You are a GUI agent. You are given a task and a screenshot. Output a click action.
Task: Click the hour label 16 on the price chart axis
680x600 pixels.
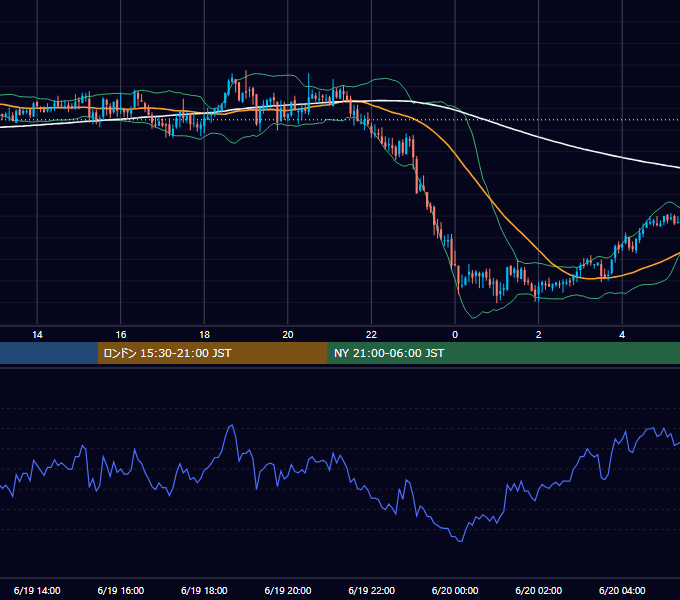pyautogui.click(x=121, y=335)
